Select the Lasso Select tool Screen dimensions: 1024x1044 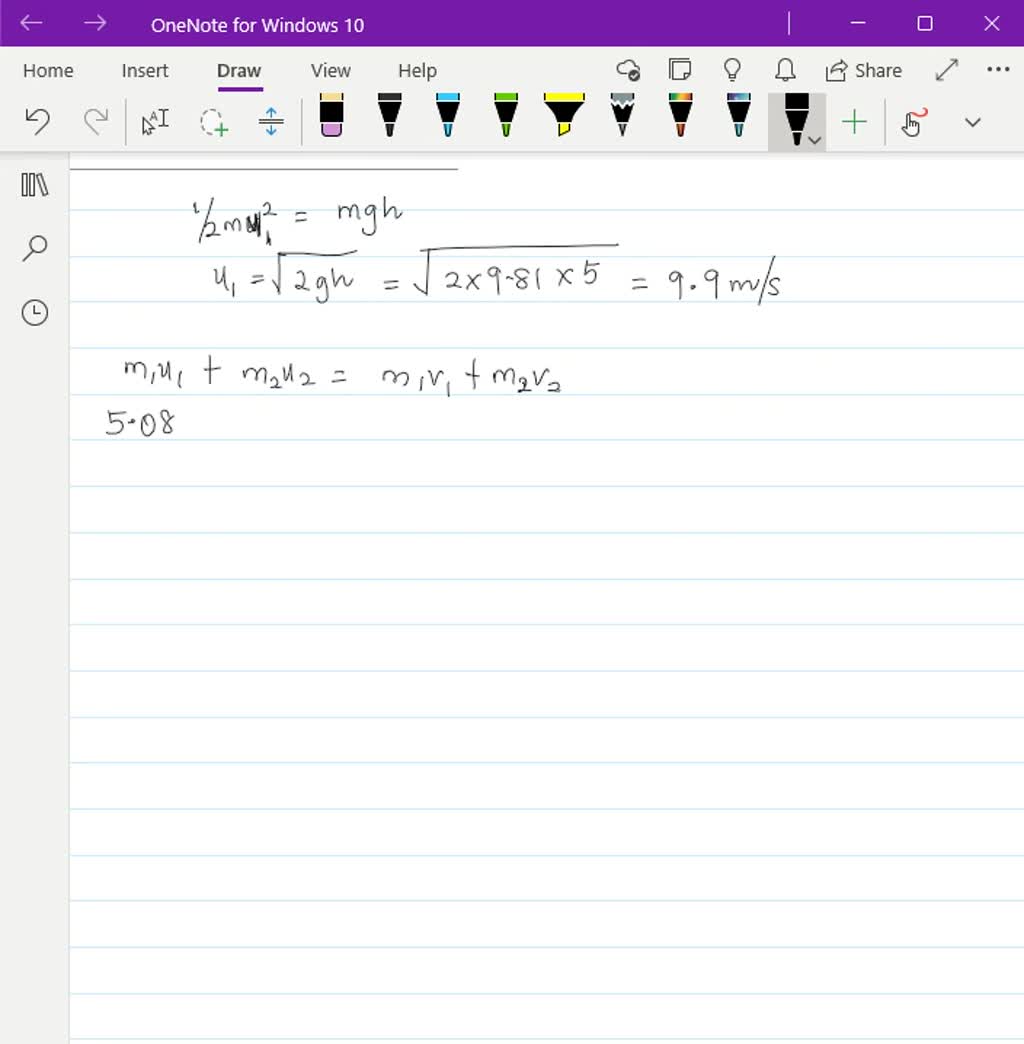pos(213,122)
